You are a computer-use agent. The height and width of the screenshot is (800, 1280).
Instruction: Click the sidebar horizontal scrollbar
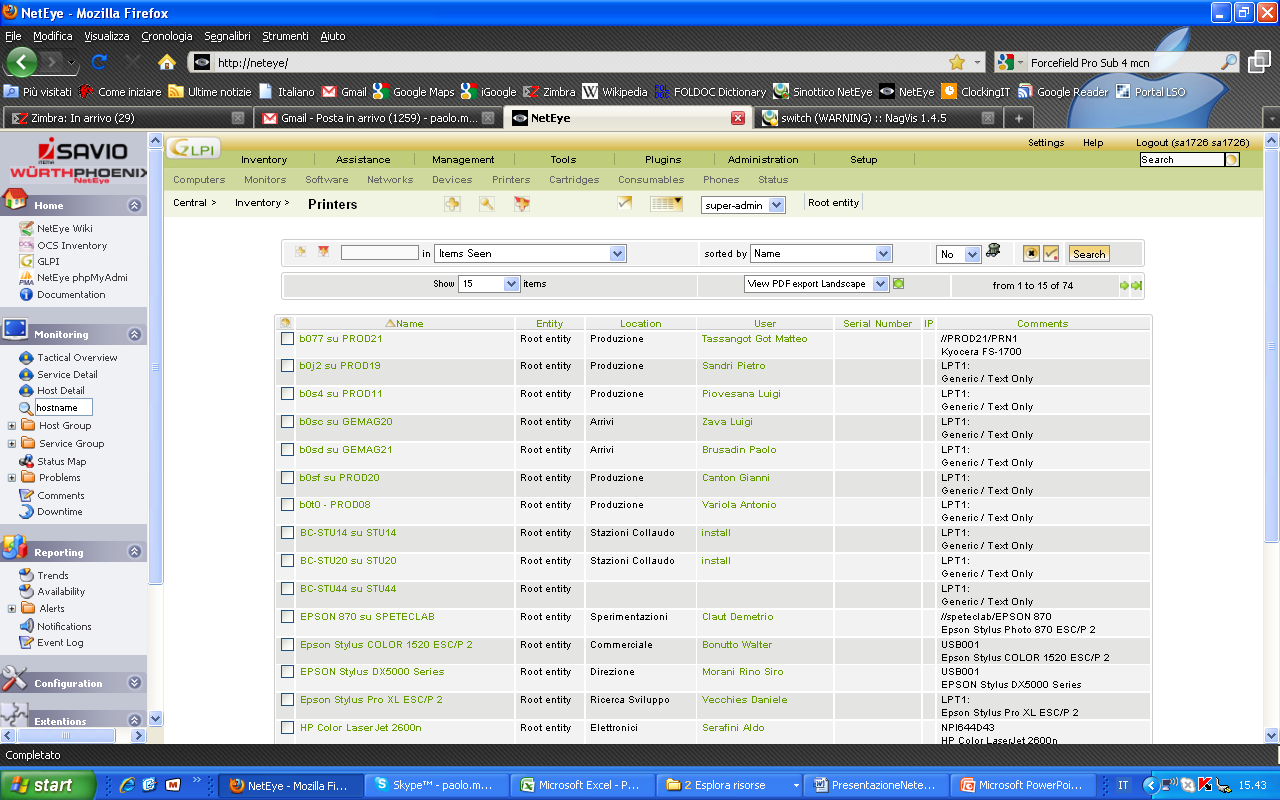(x=65, y=735)
